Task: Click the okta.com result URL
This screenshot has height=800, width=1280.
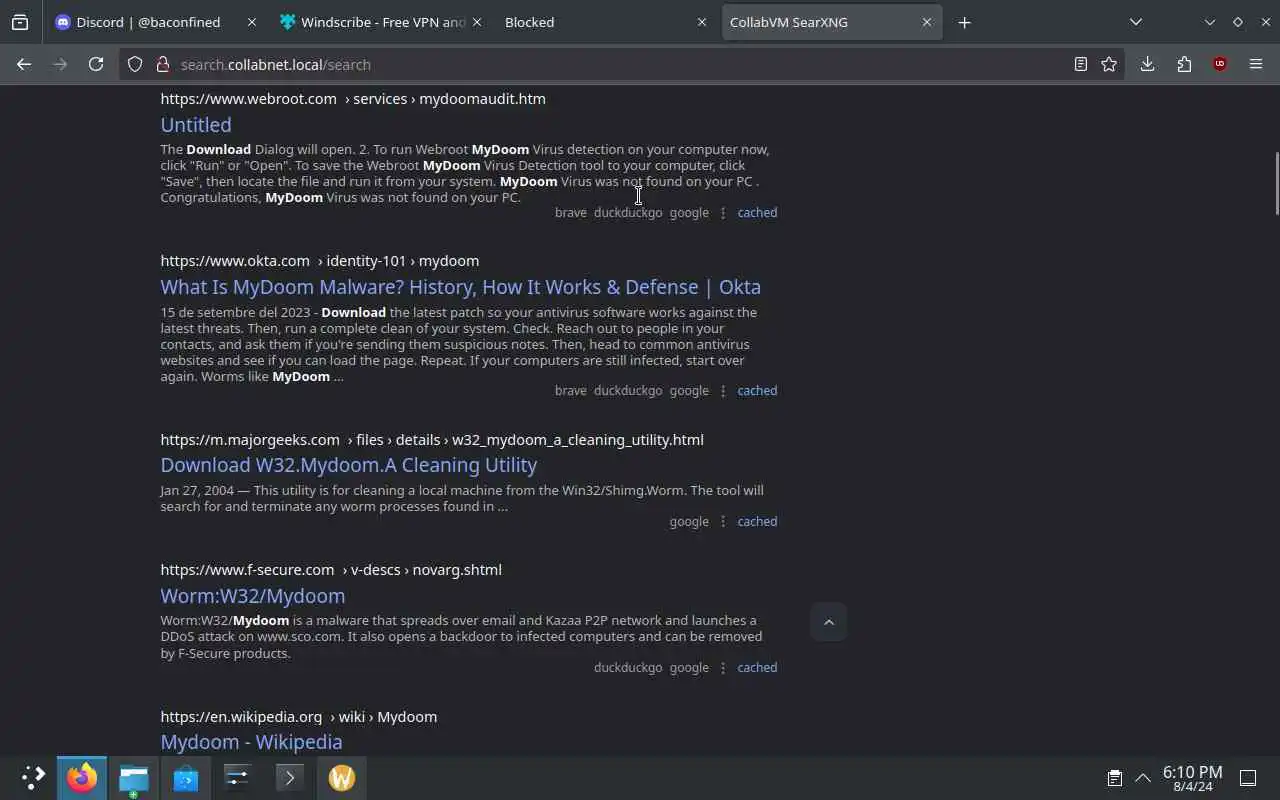Action: (x=319, y=261)
